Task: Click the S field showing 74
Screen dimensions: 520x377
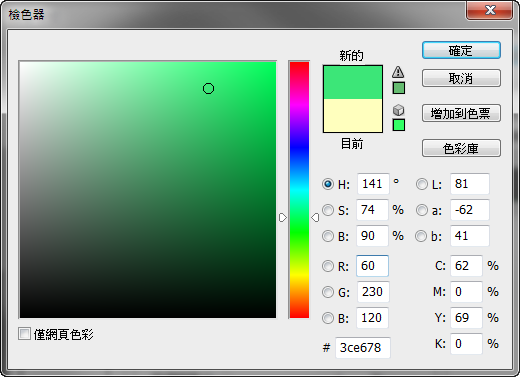Action: click(x=372, y=210)
